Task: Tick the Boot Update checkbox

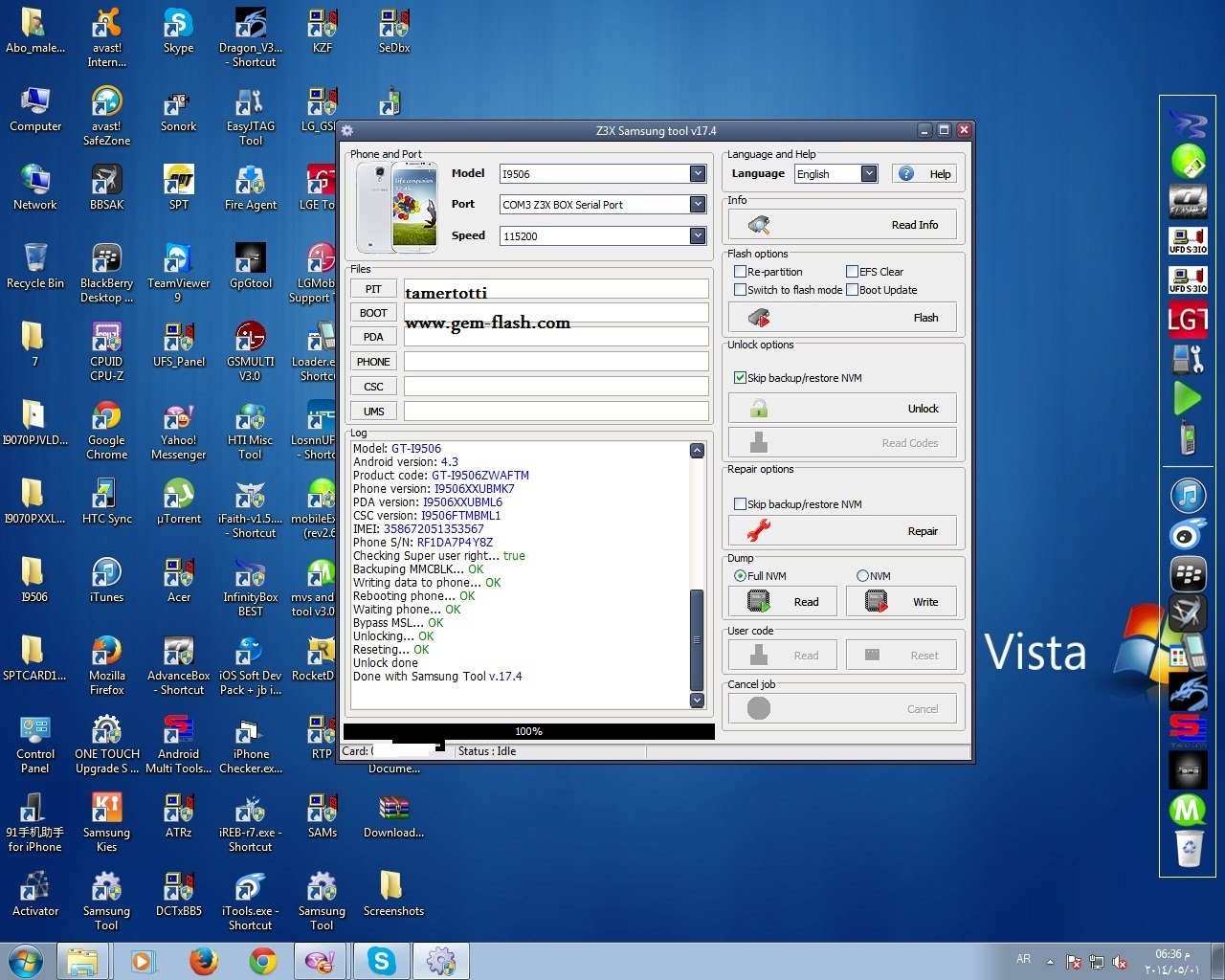Action: [852, 290]
